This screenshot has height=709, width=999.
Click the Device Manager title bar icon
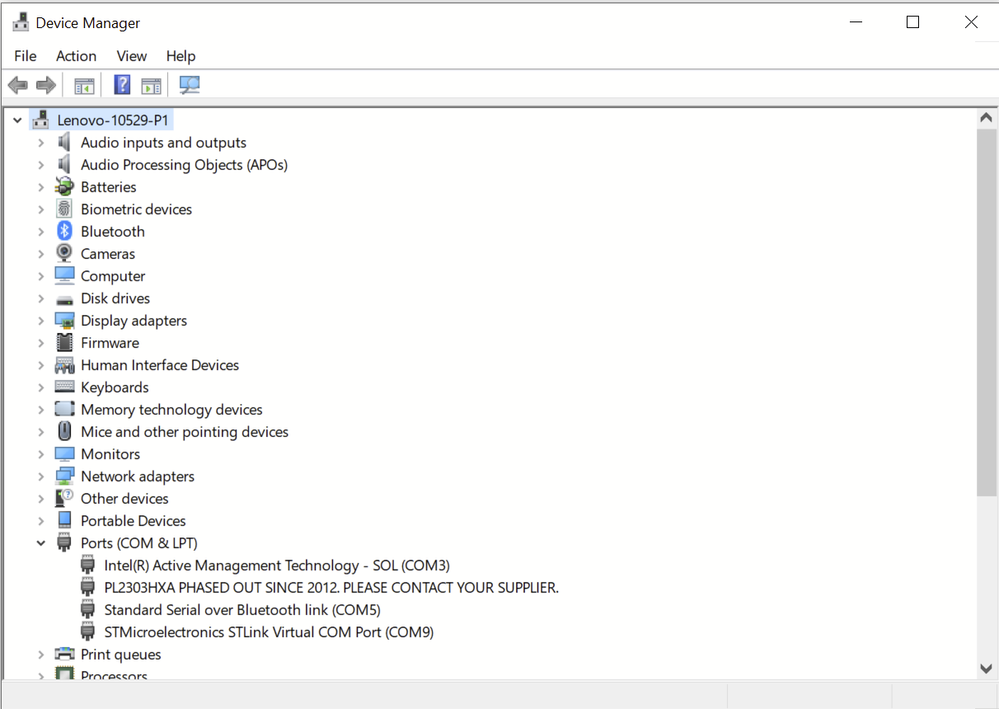(x=21, y=22)
